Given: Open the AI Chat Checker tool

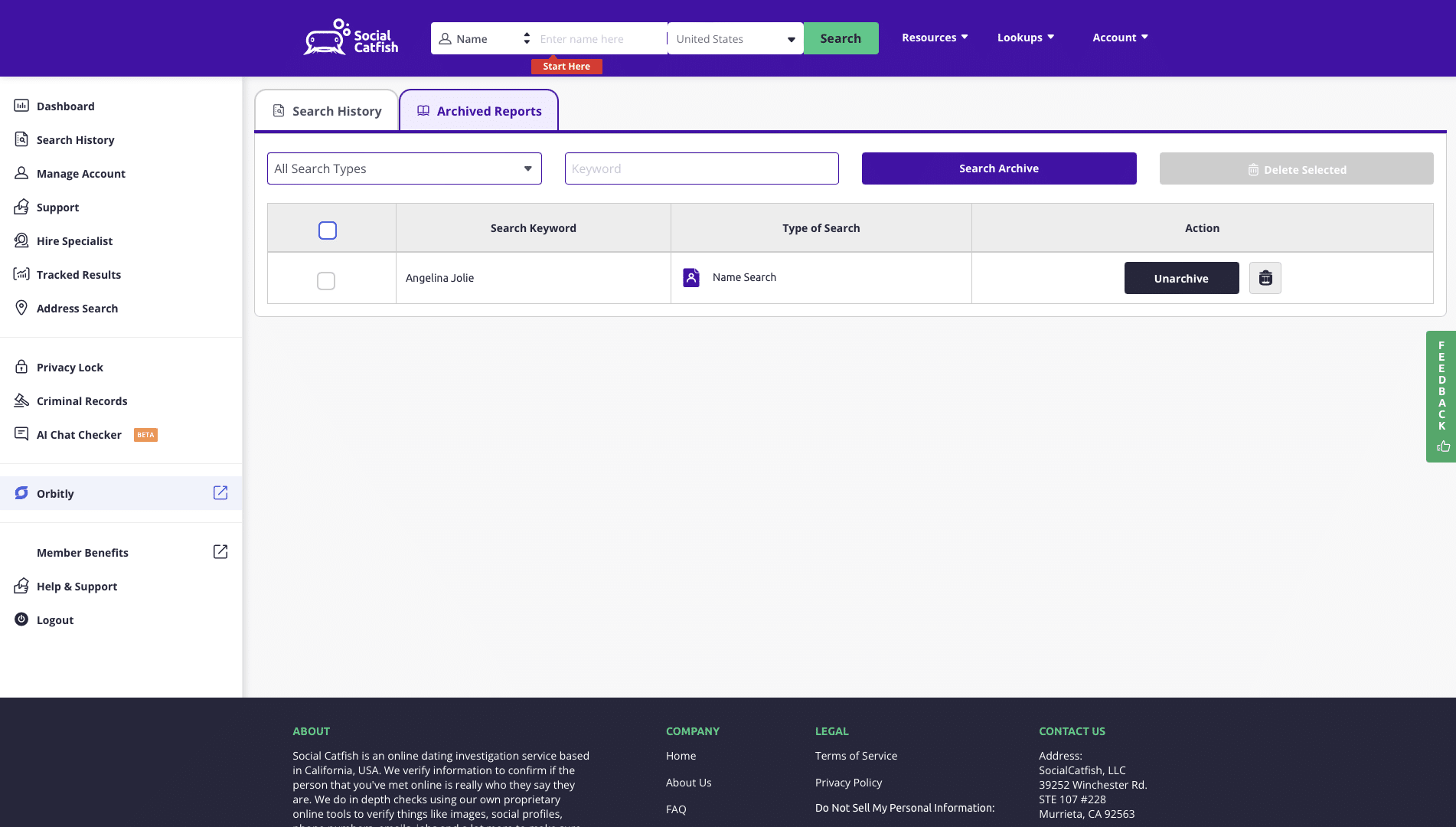Looking at the screenshot, I should [x=79, y=435].
